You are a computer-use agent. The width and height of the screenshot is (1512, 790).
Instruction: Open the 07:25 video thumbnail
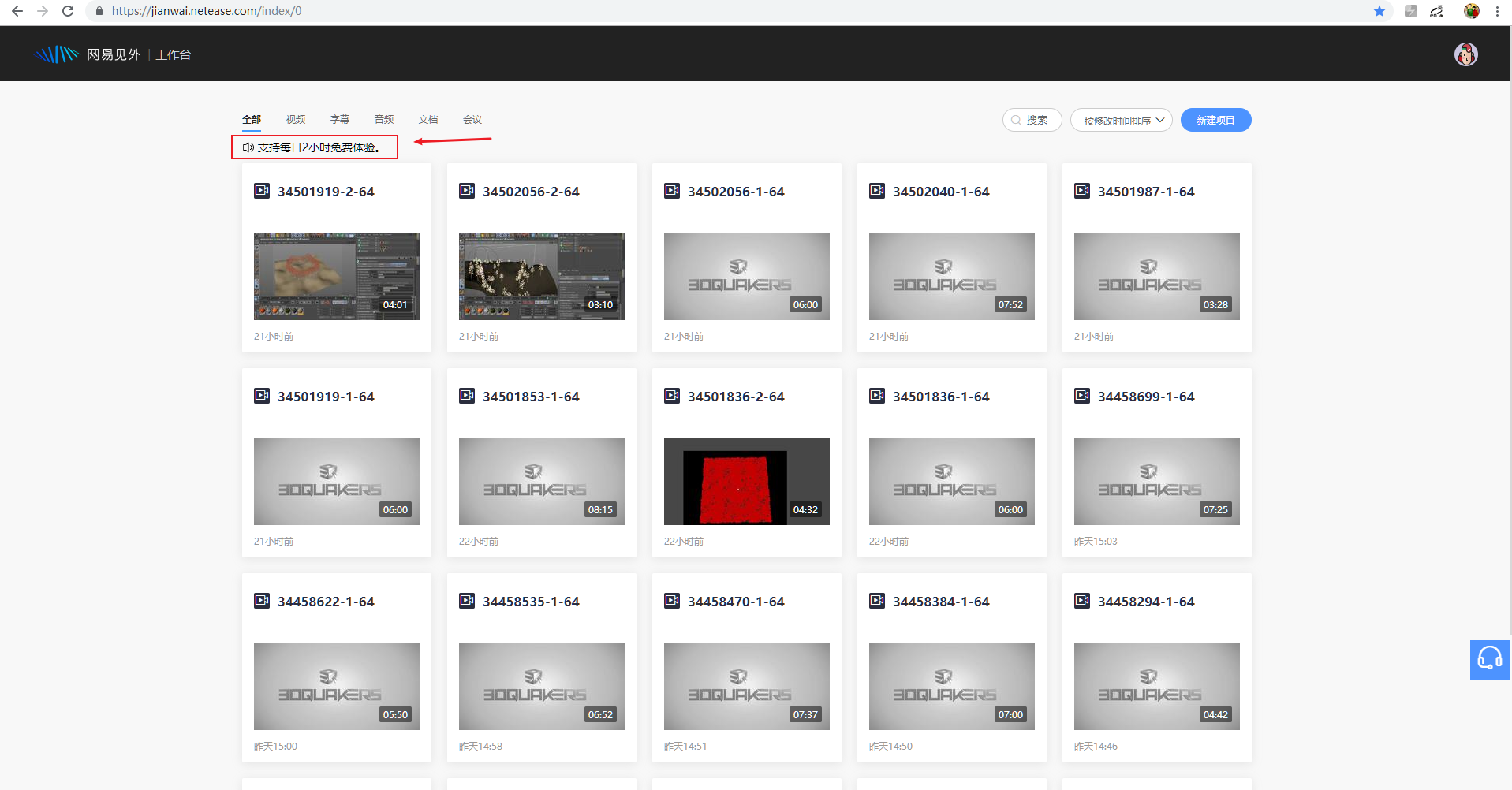click(x=1157, y=482)
